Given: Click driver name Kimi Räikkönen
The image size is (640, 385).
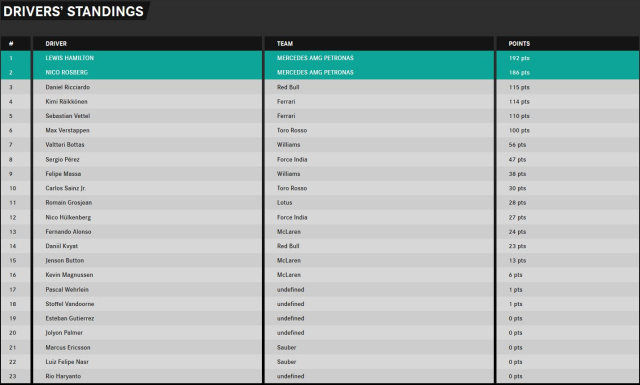Looking at the screenshot, I should [x=67, y=101].
